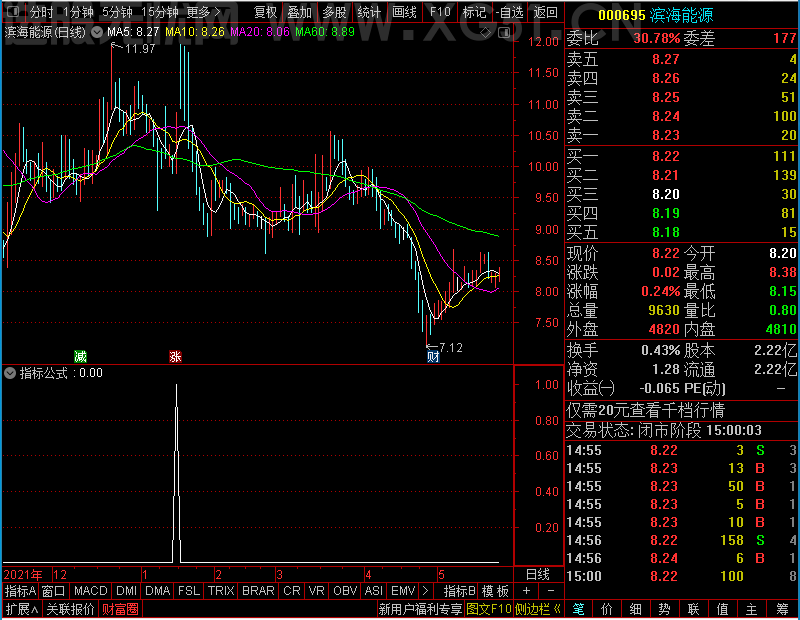Show more indicators with right arrow
800x620 pixels.
tap(426, 591)
